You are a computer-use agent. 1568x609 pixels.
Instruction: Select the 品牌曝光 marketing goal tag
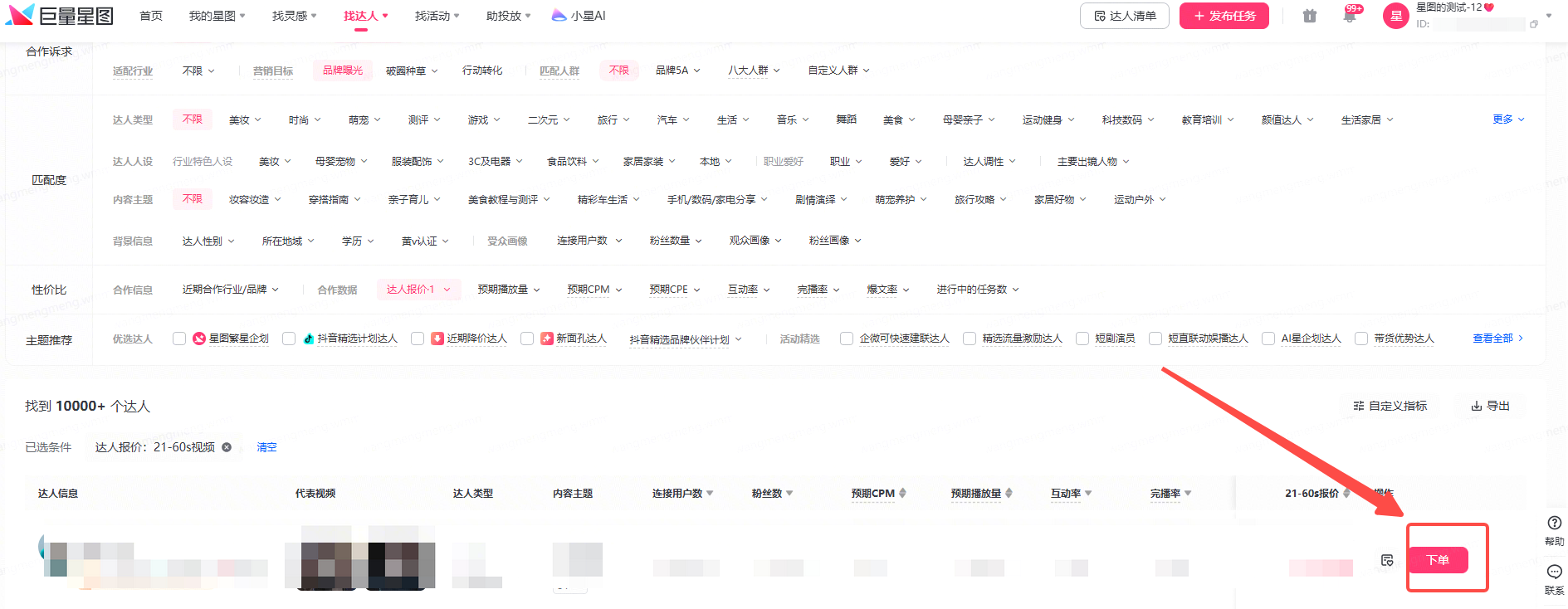[x=343, y=71]
